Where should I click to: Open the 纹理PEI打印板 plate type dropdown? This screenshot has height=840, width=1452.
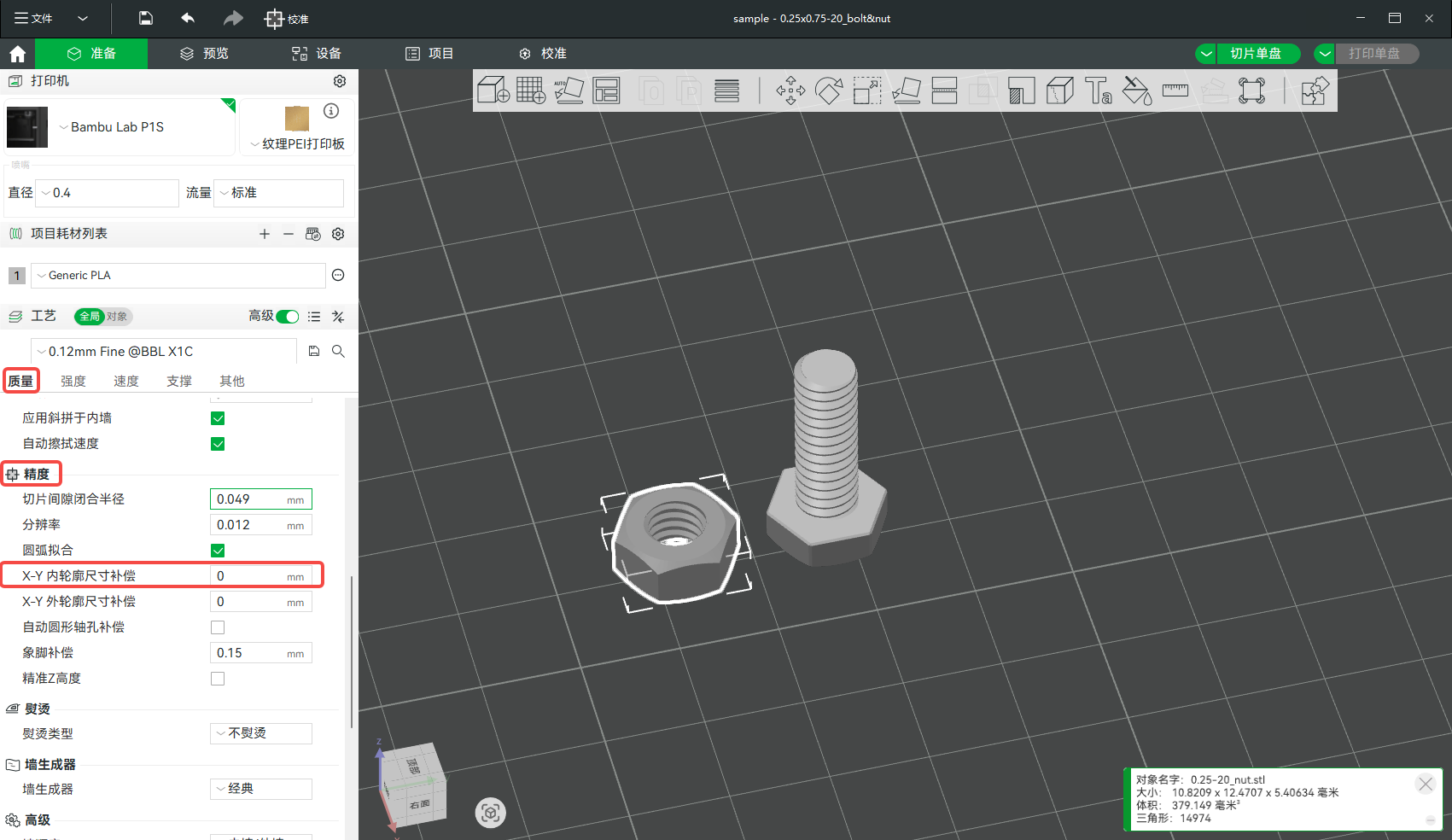pos(297,143)
